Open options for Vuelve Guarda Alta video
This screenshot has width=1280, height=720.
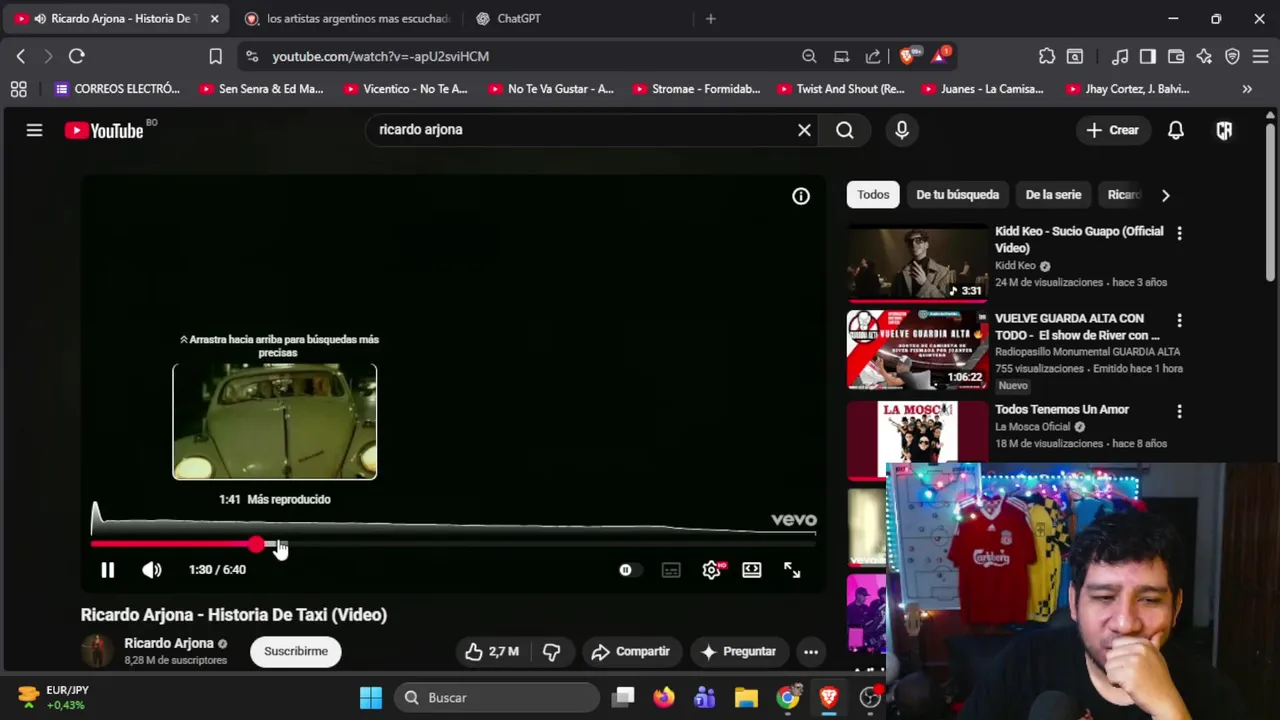[x=1179, y=320]
